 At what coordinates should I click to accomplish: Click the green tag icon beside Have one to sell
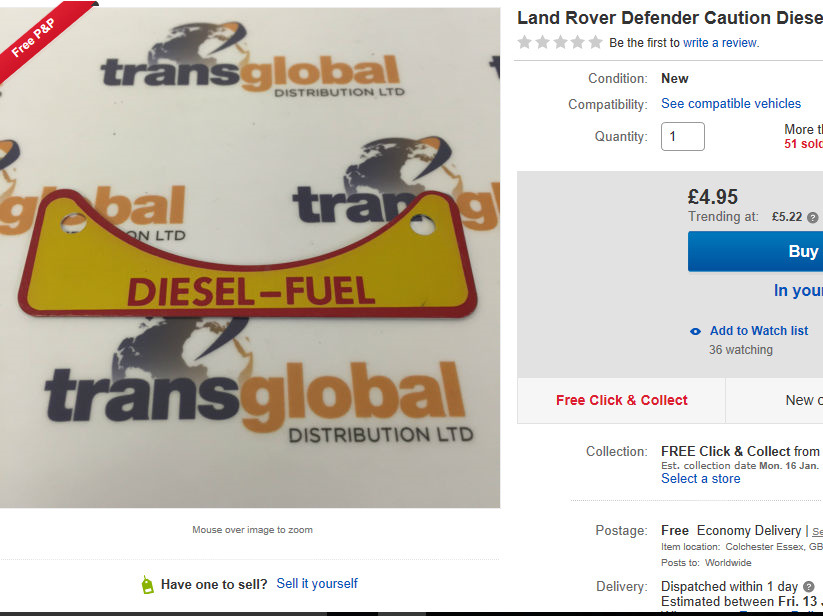(147, 585)
